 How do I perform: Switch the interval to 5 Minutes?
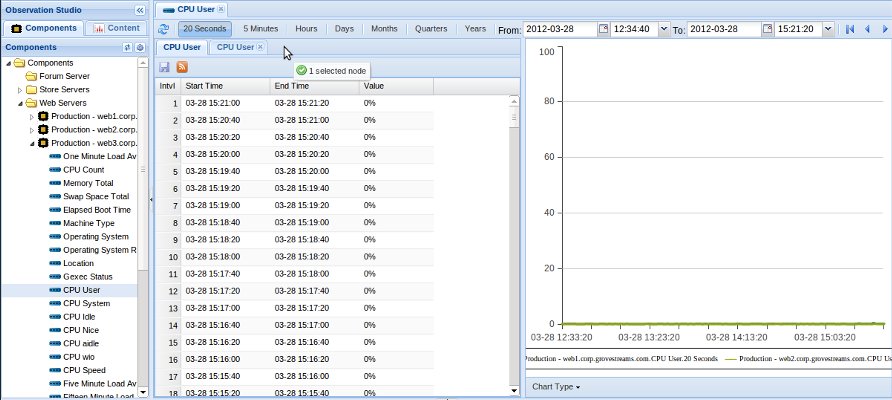click(260, 29)
